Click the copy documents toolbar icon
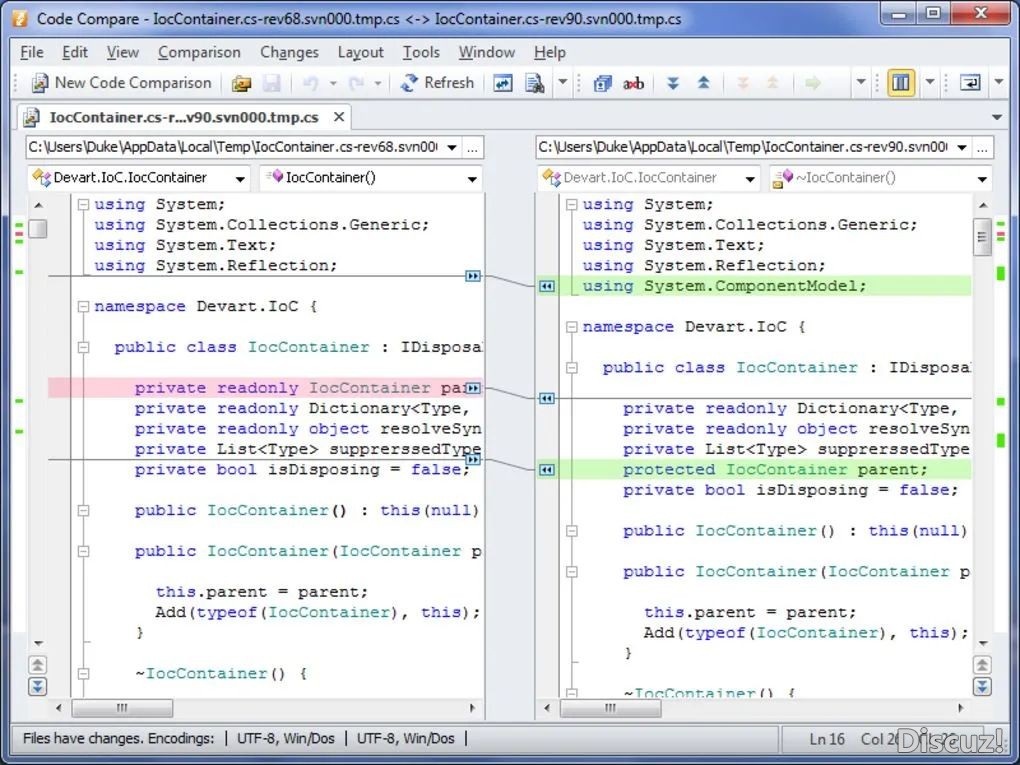Viewport: 1020px width, 765px height. [602, 83]
